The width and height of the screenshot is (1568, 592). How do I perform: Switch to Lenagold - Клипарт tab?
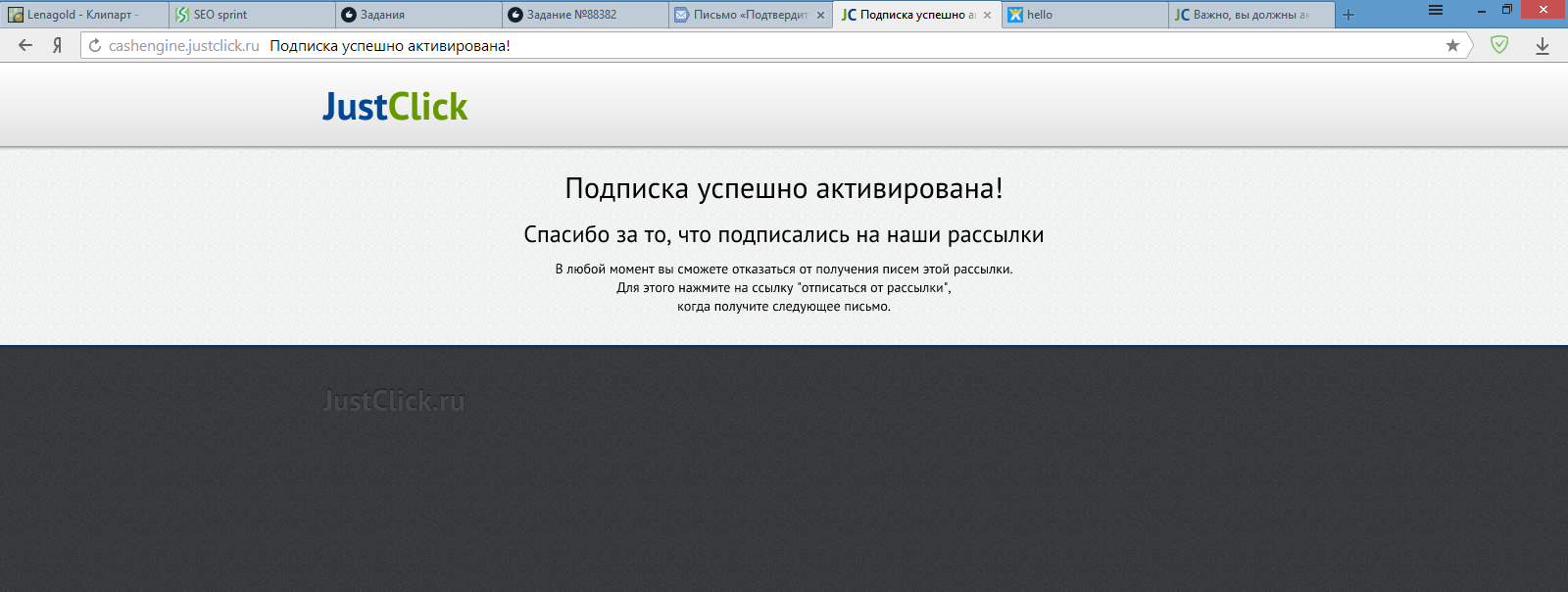click(84, 15)
